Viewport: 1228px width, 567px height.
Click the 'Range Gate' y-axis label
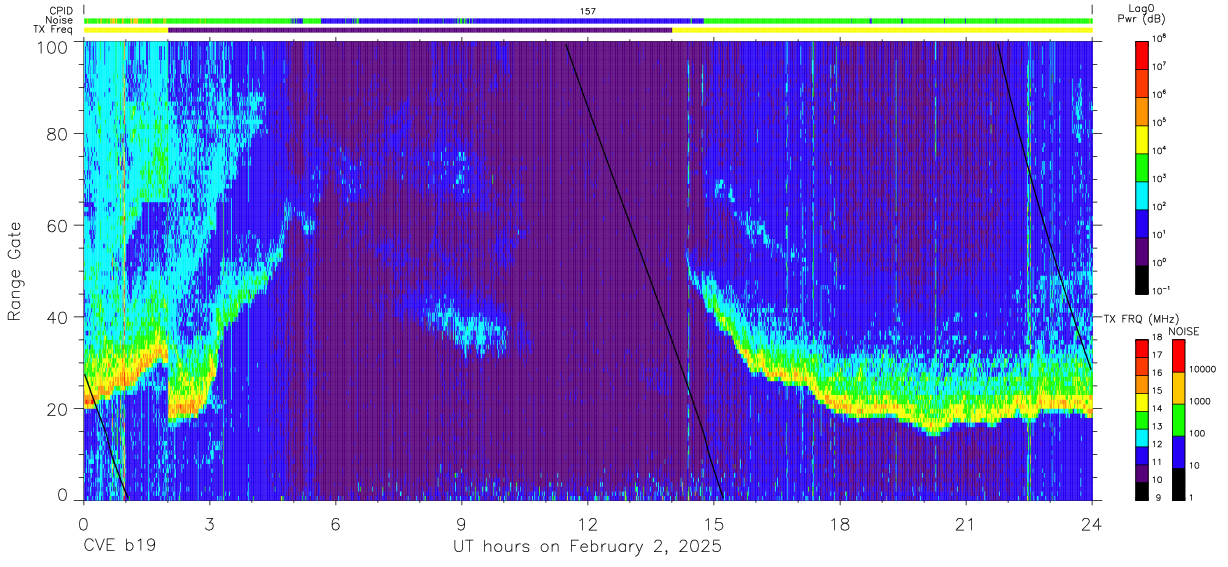point(16,271)
